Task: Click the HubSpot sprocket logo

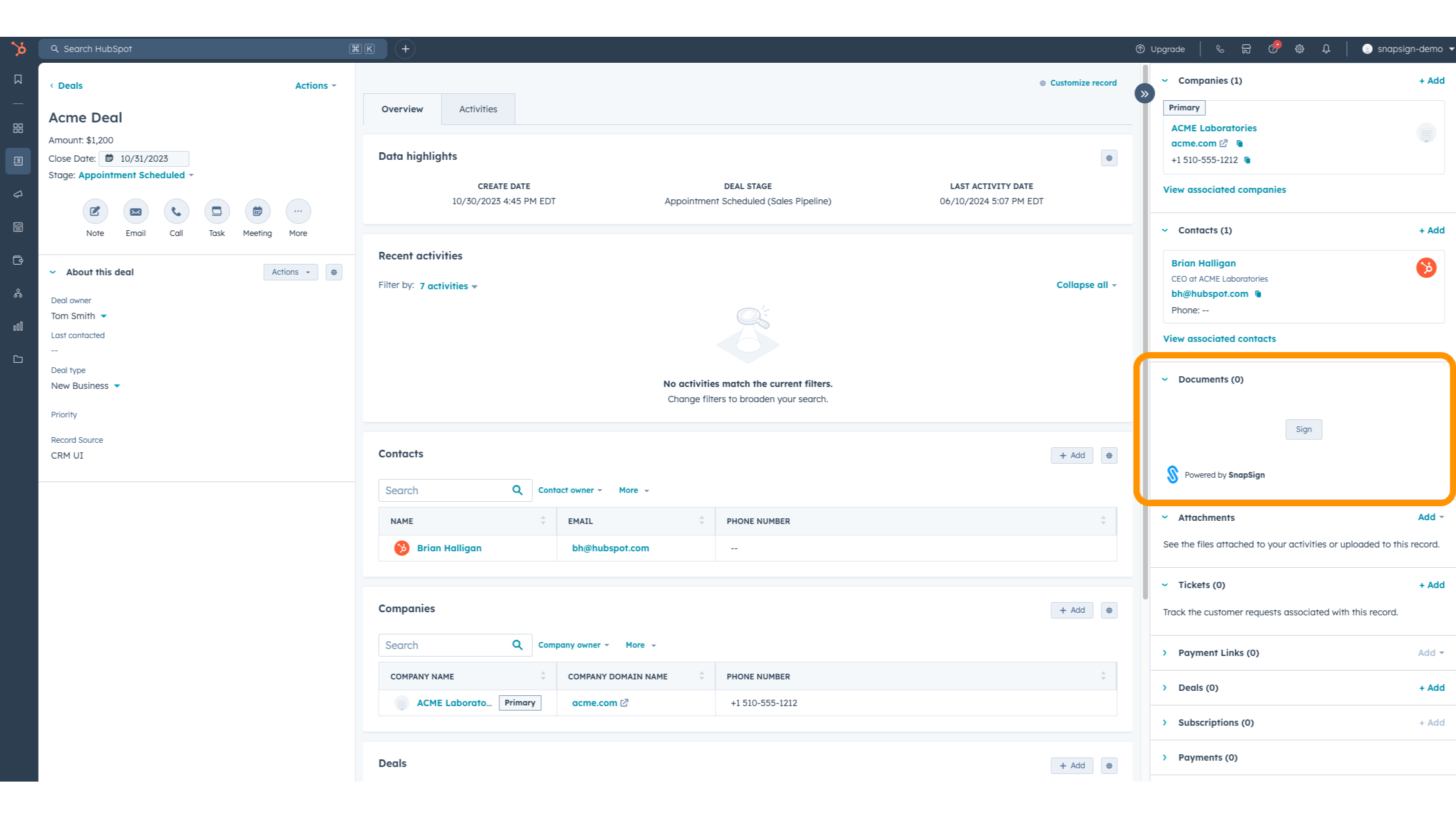Action: coord(18,48)
